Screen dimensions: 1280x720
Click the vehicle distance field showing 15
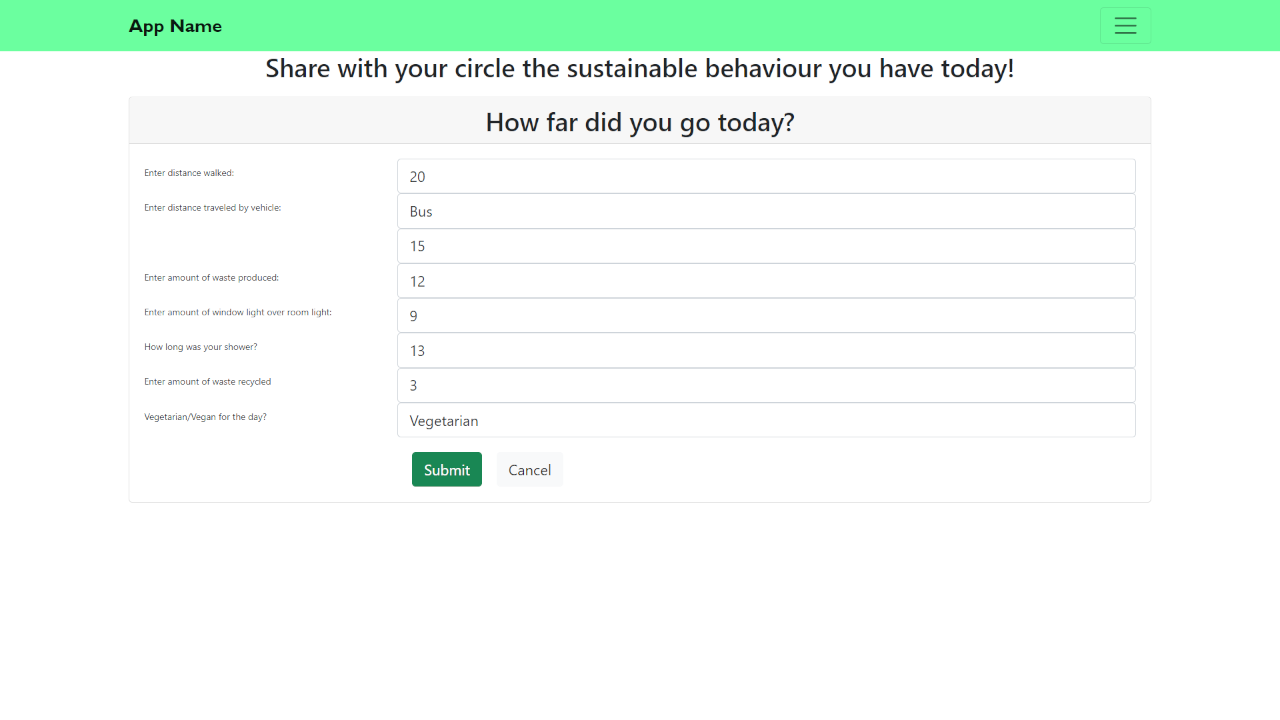click(766, 246)
